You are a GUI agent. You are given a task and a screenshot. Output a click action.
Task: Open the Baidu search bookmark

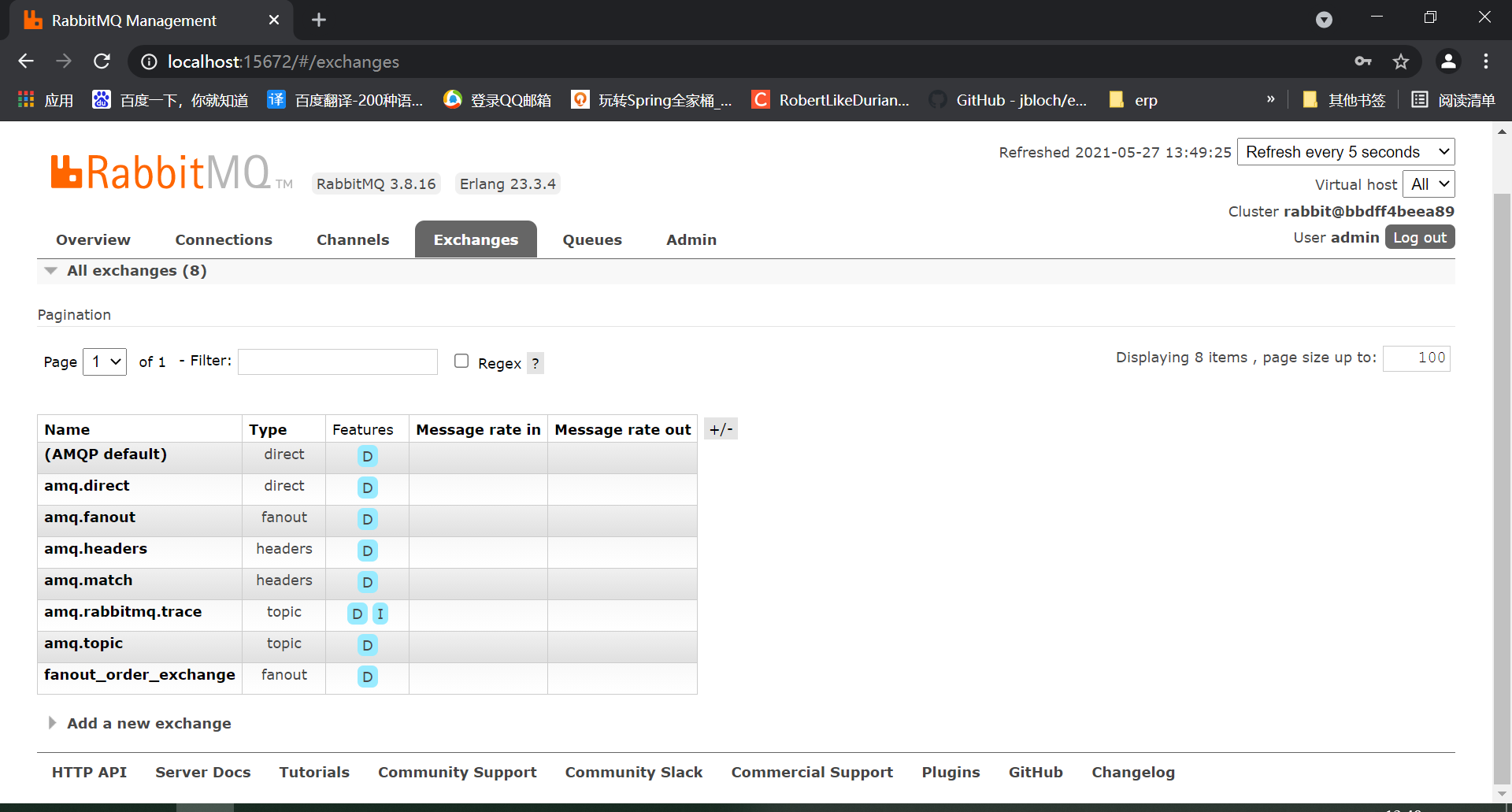170,100
